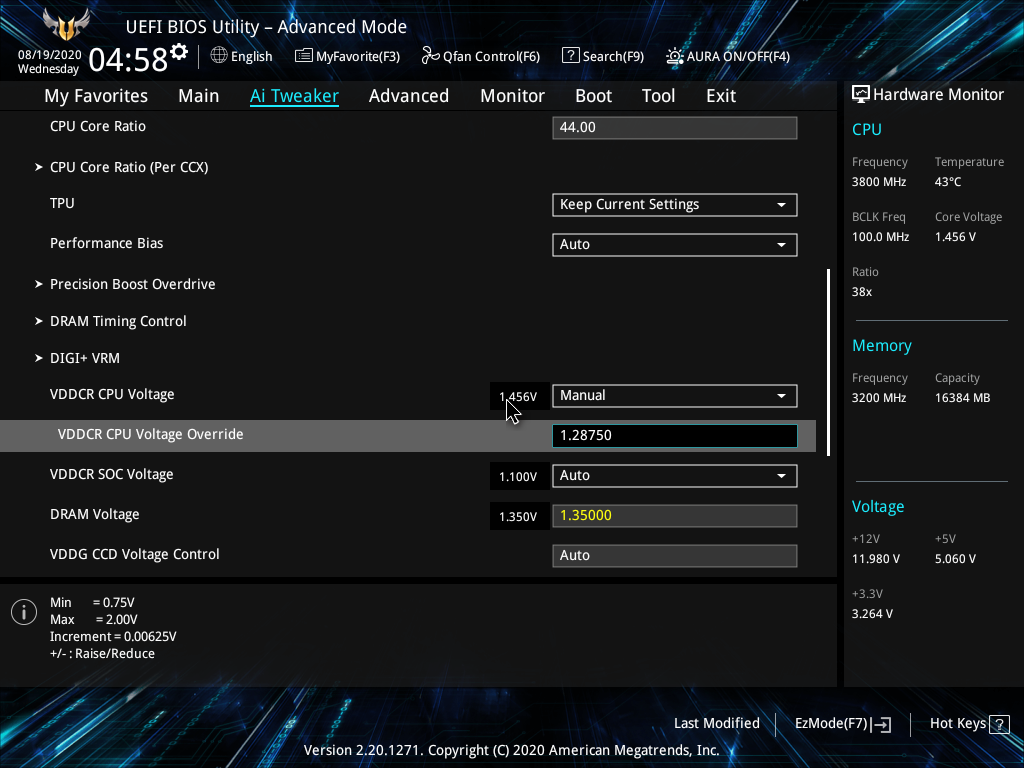Expand DRAM Timing Control submenu
This screenshot has height=768, width=1024.
pos(118,321)
